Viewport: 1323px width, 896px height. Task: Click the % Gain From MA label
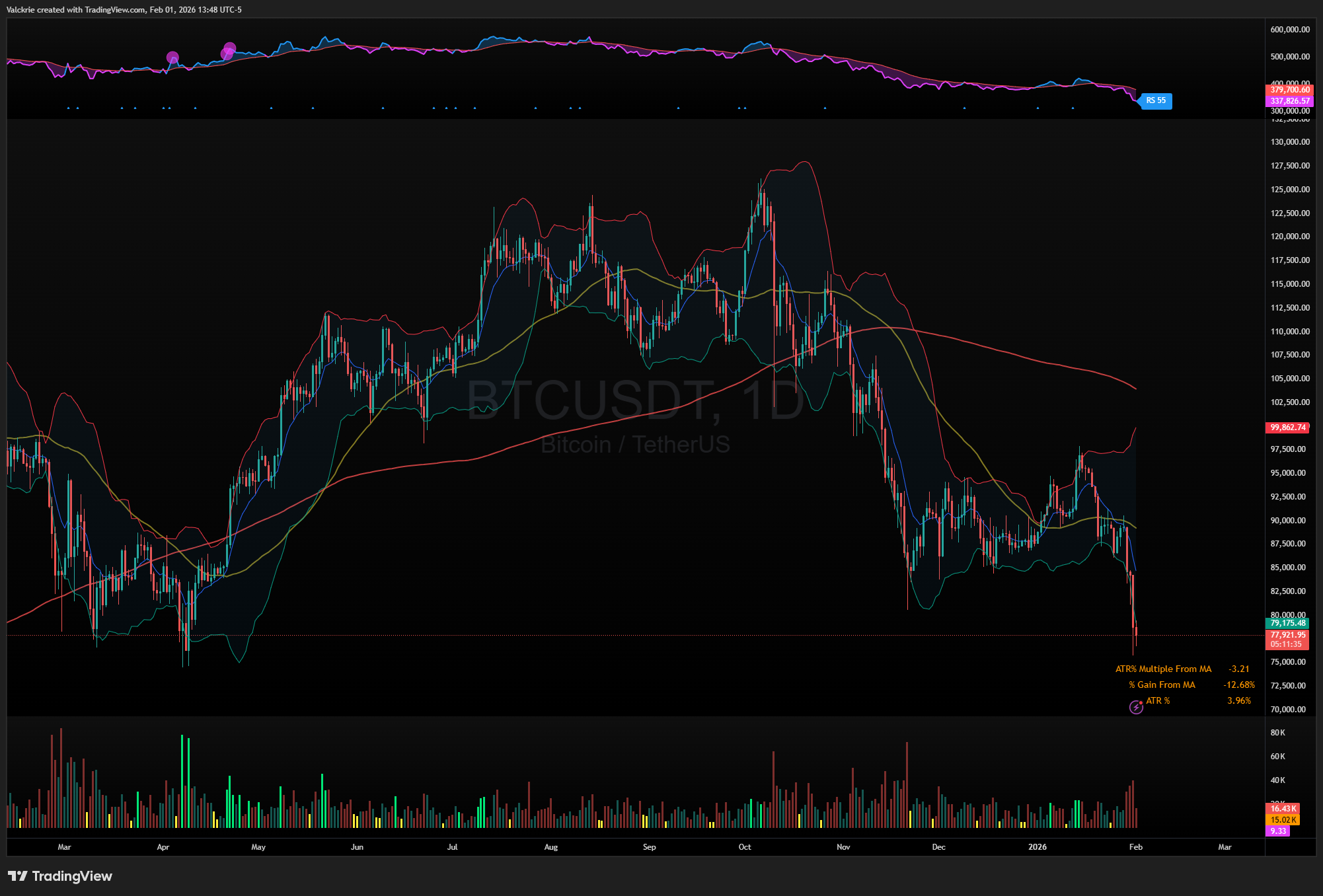pyautogui.click(x=1162, y=685)
